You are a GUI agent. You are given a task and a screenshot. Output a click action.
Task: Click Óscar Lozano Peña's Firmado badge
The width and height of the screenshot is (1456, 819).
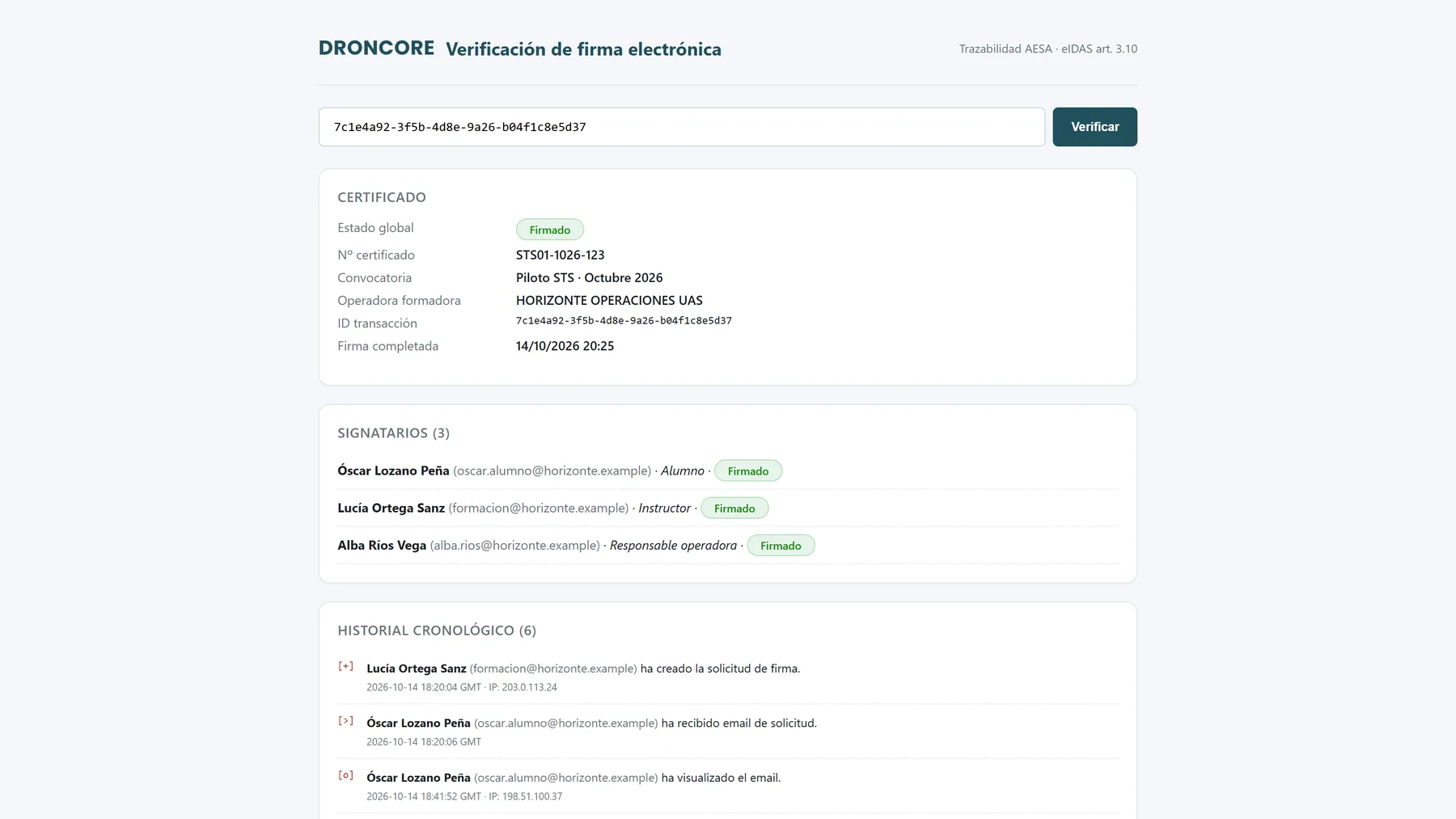(x=748, y=471)
